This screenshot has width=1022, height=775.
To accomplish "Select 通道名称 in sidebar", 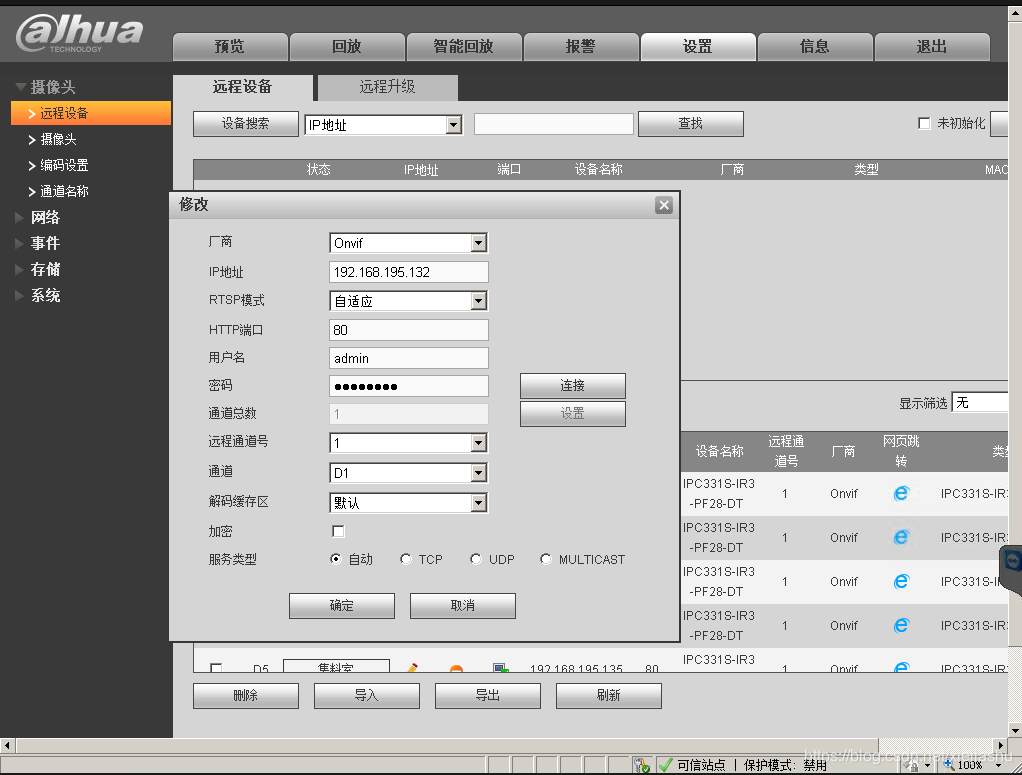I will coord(64,191).
